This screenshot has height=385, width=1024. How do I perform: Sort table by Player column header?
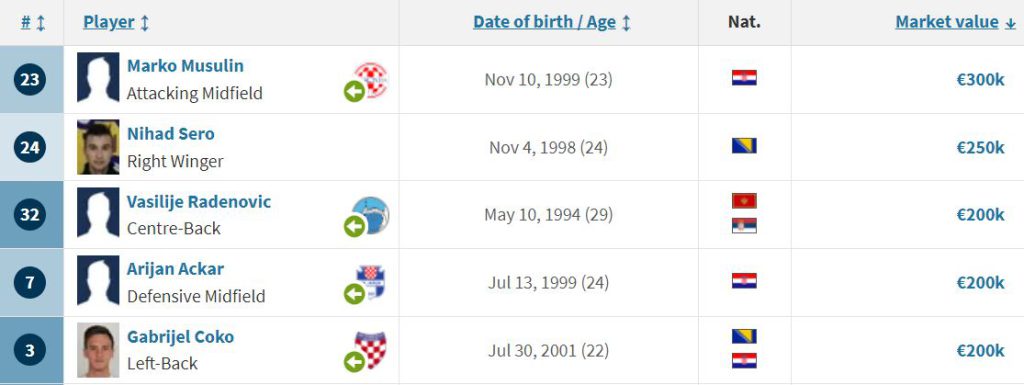(116, 22)
